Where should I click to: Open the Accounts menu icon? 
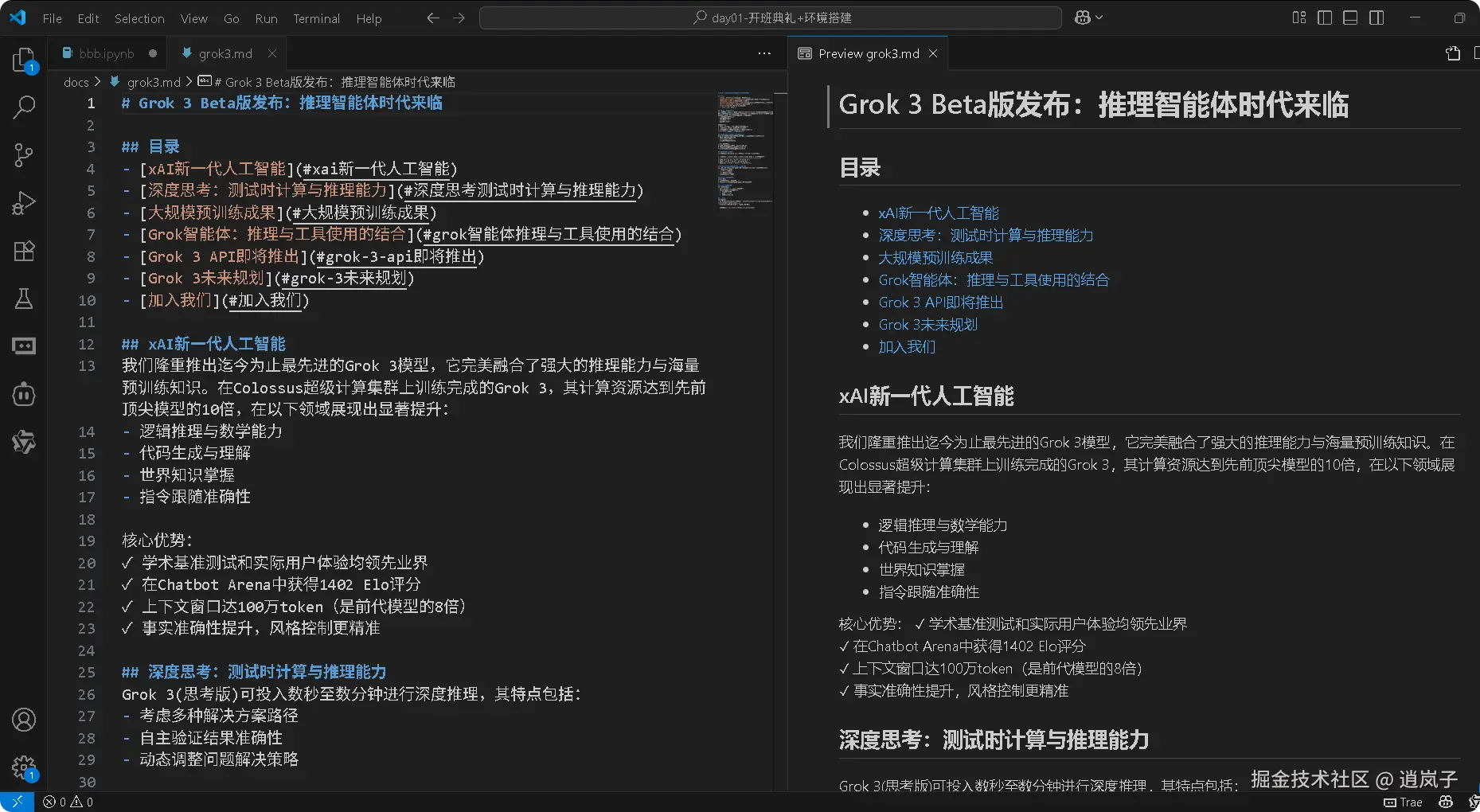(x=24, y=720)
